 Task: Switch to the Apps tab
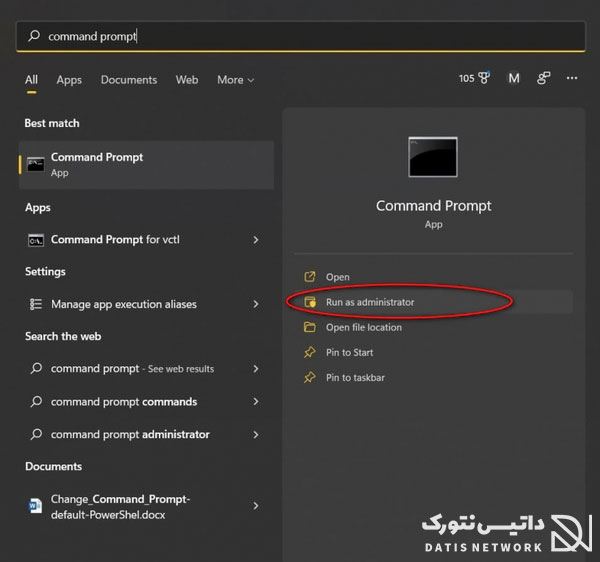coord(69,80)
